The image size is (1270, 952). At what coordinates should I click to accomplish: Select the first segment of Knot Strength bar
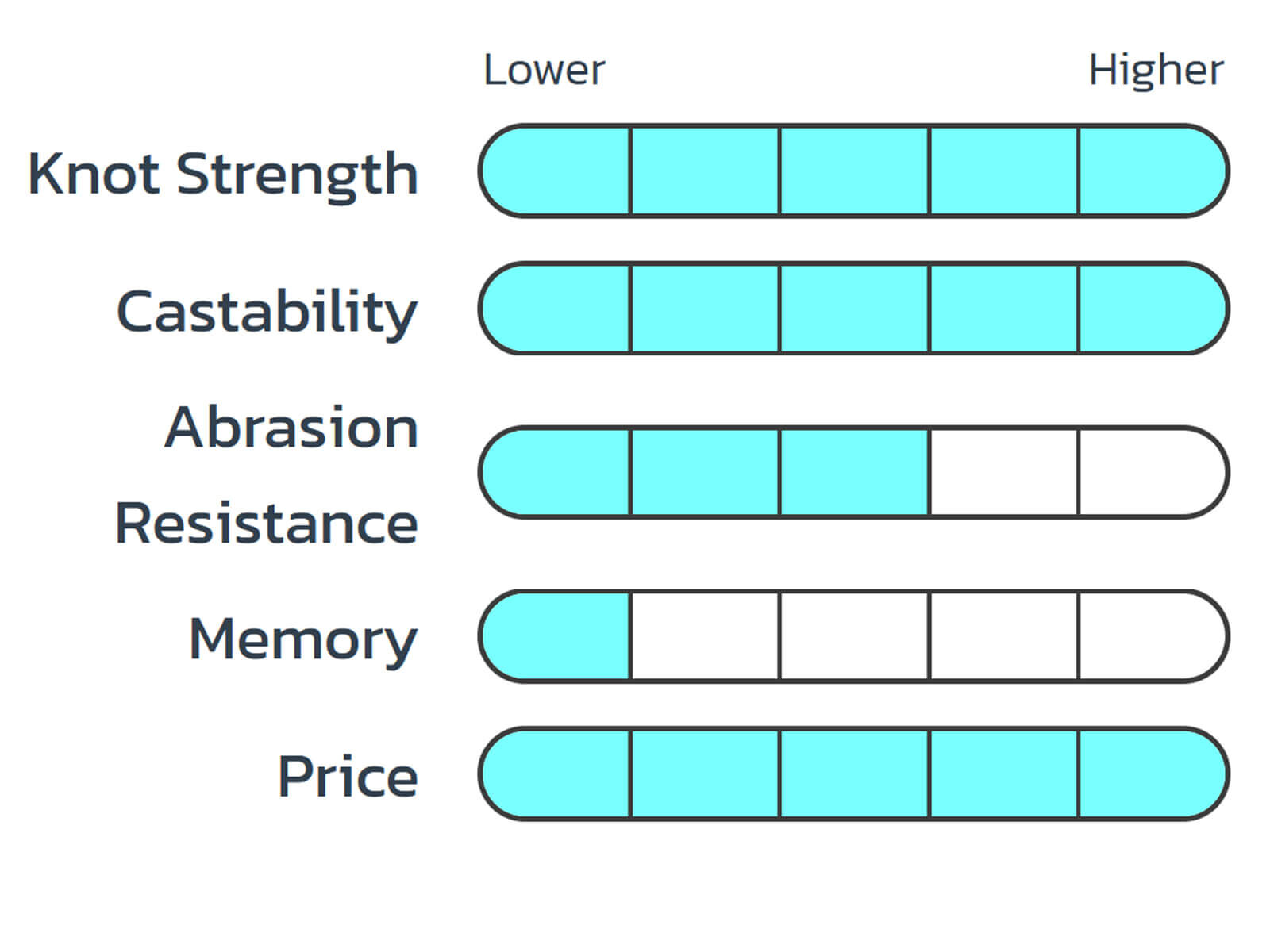[x=557, y=171]
